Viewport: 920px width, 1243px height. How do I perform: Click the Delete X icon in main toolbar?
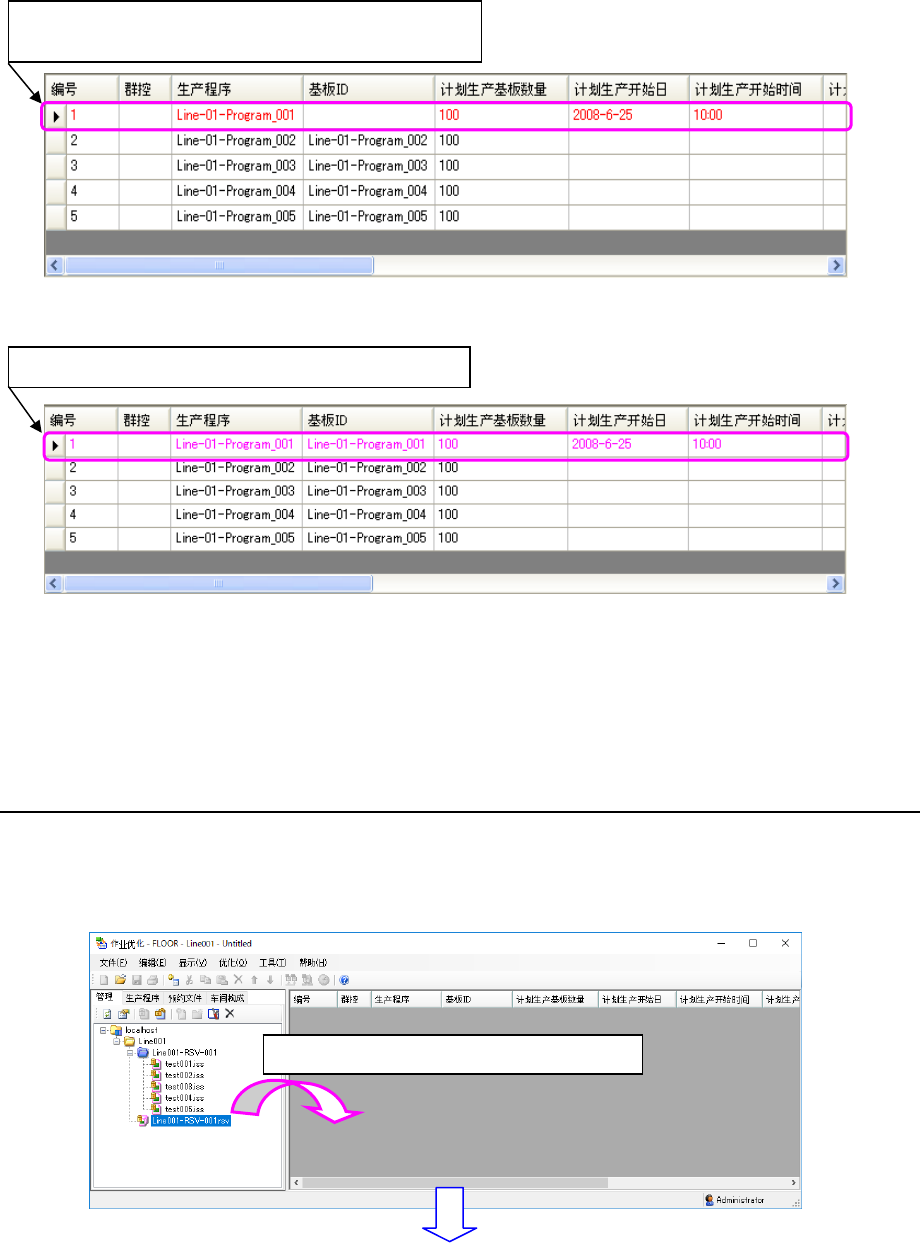(238, 980)
